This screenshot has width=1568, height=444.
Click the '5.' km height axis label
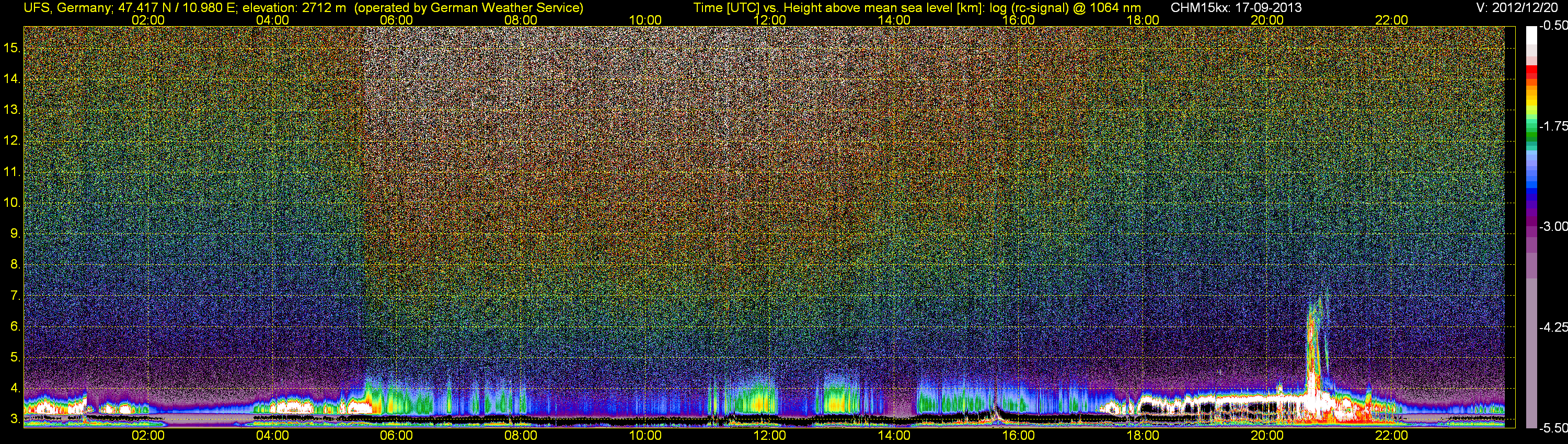(x=15, y=357)
